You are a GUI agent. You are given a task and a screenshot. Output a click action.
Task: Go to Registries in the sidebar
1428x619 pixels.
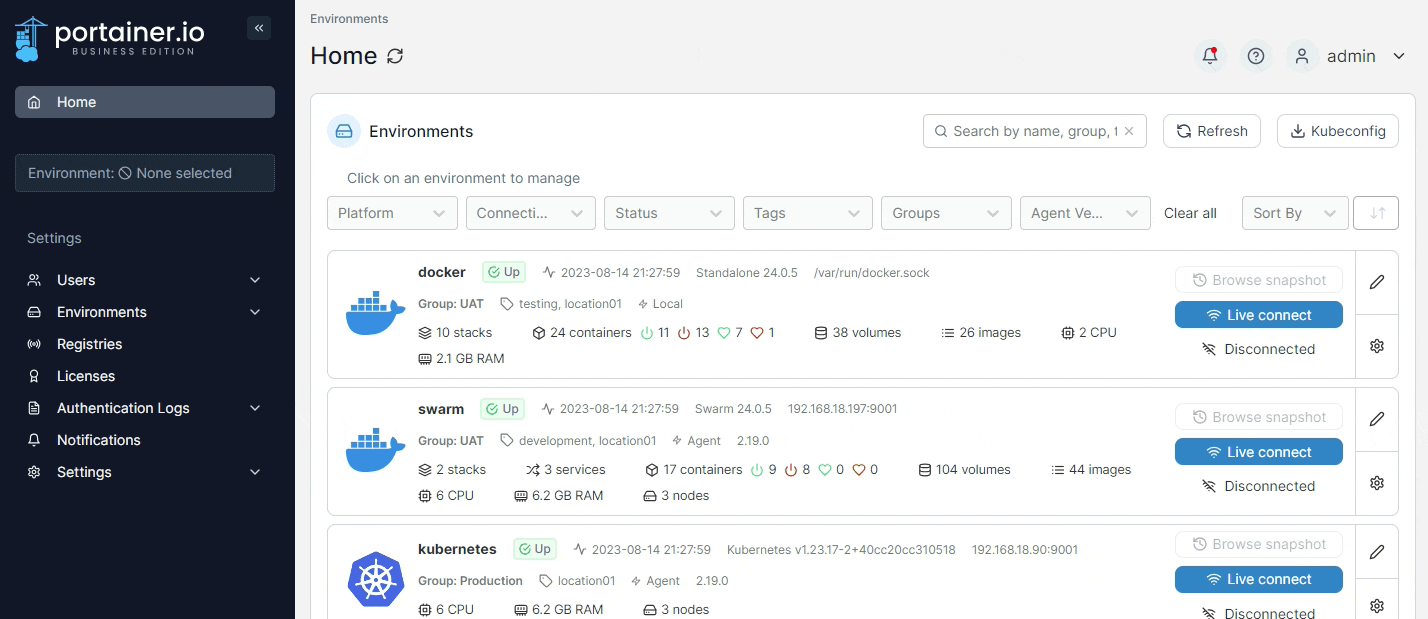pyautogui.click(x=89, y=344)
